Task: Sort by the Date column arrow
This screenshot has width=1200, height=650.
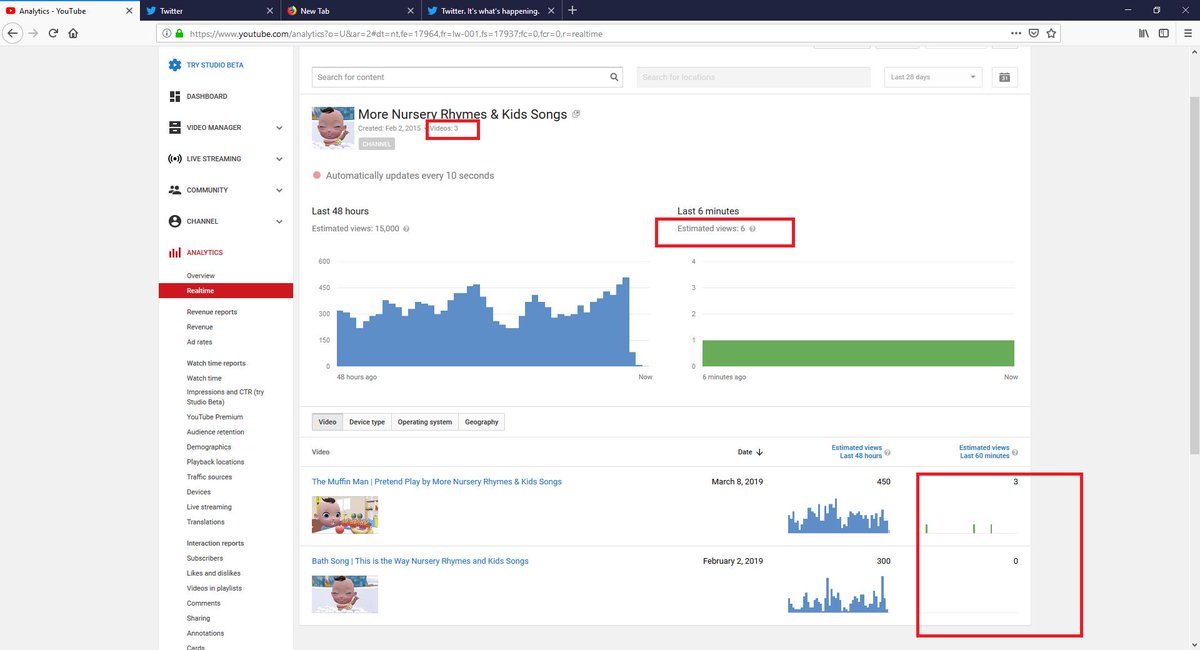Action: pos(759,452)
